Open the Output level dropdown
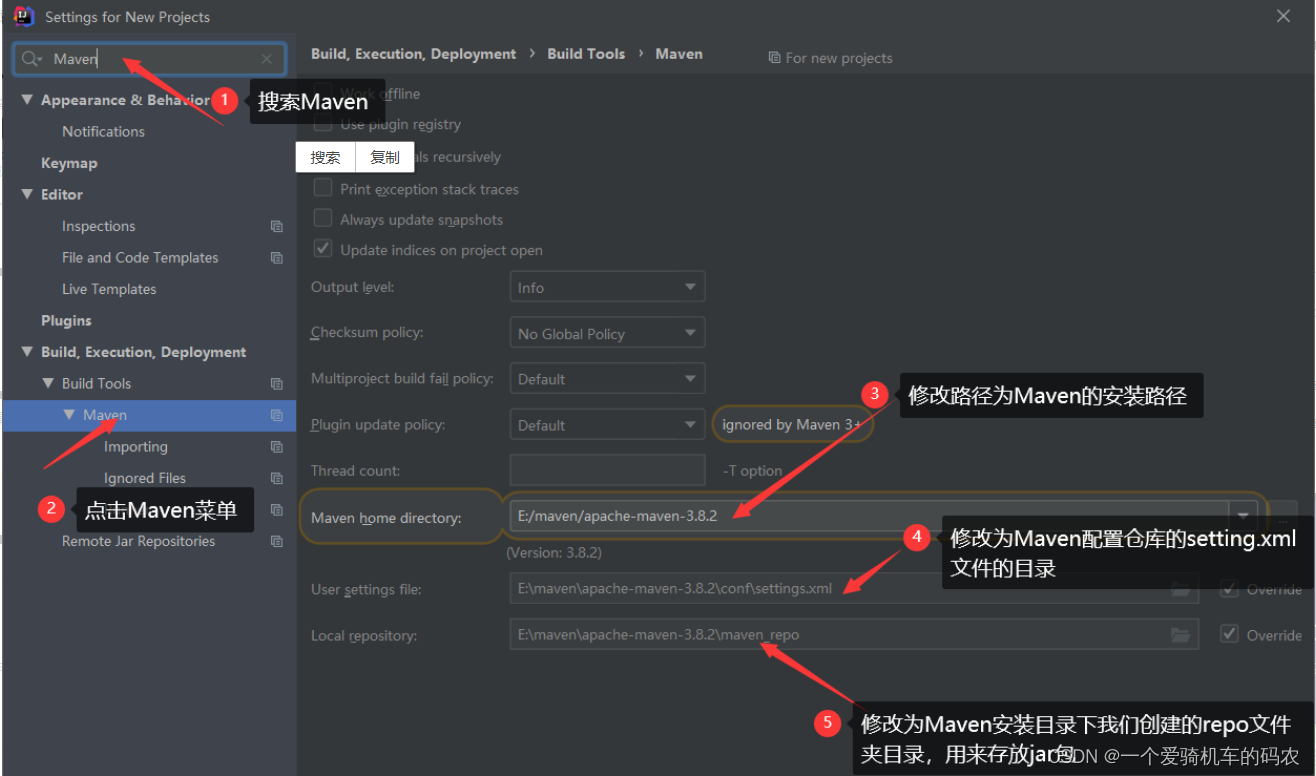This screenshot has height=776, width=1316. tap(607, 287)
